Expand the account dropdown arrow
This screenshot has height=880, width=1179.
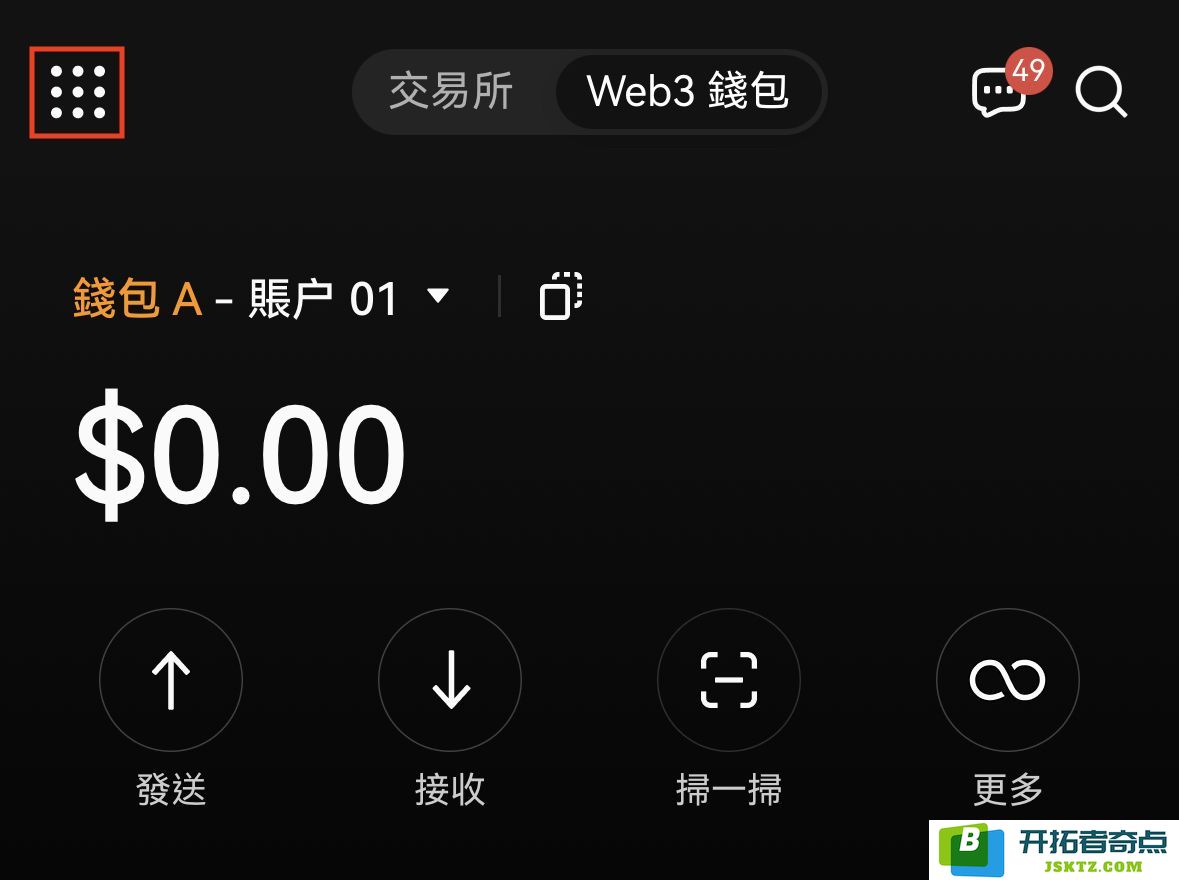point(438,295)
